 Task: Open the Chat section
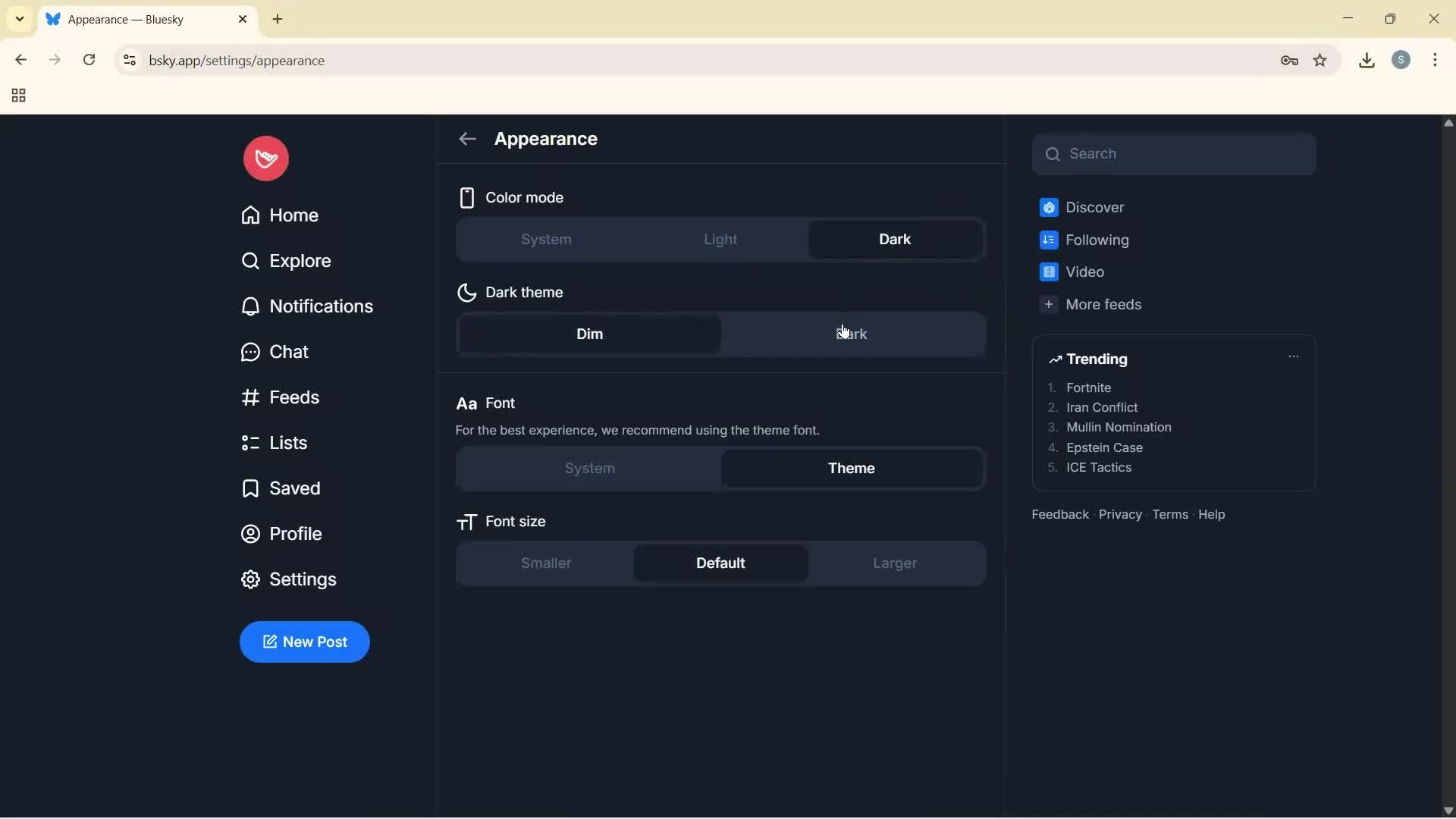(290, 351)
